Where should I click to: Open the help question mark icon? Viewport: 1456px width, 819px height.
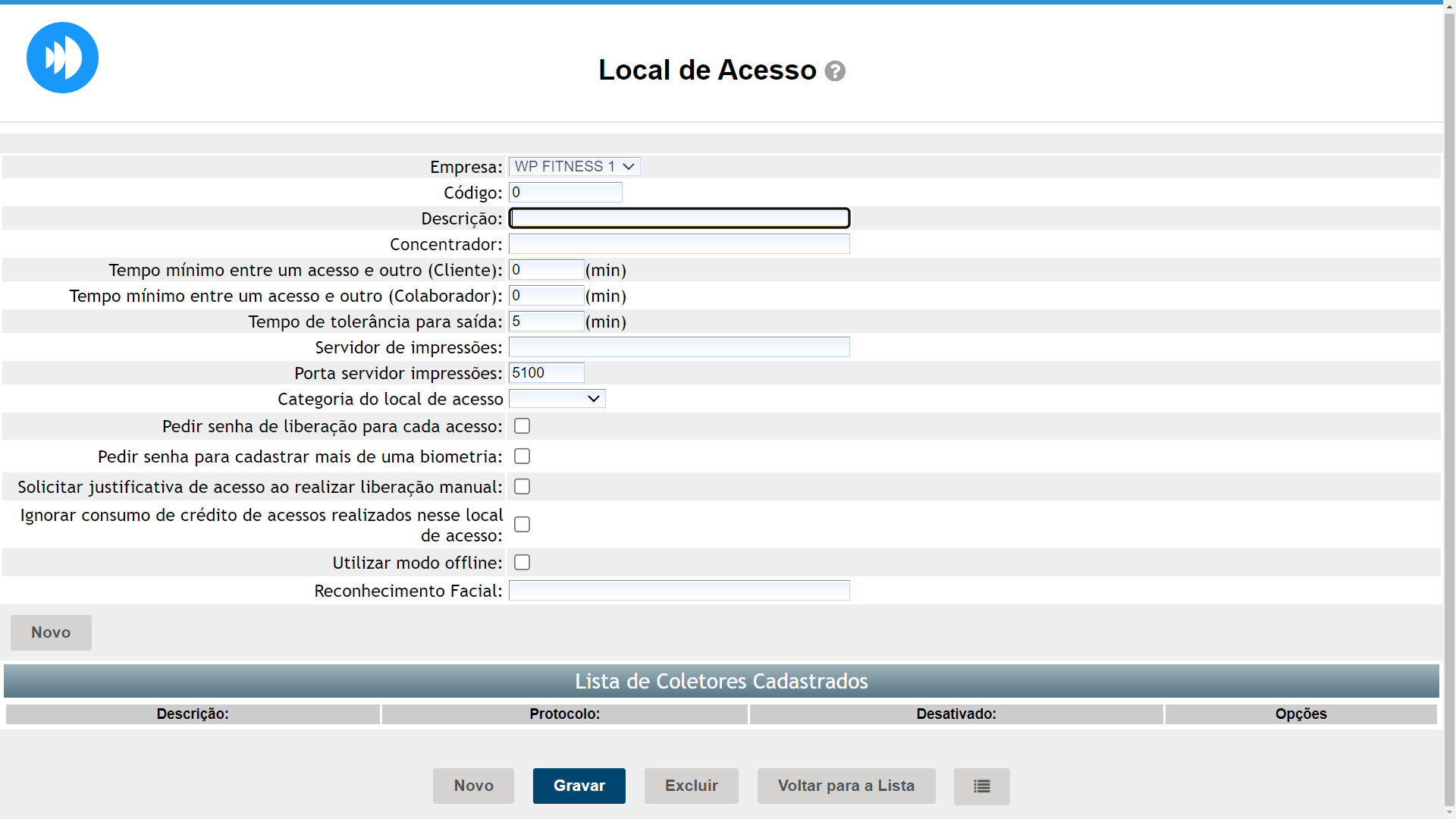835,71
